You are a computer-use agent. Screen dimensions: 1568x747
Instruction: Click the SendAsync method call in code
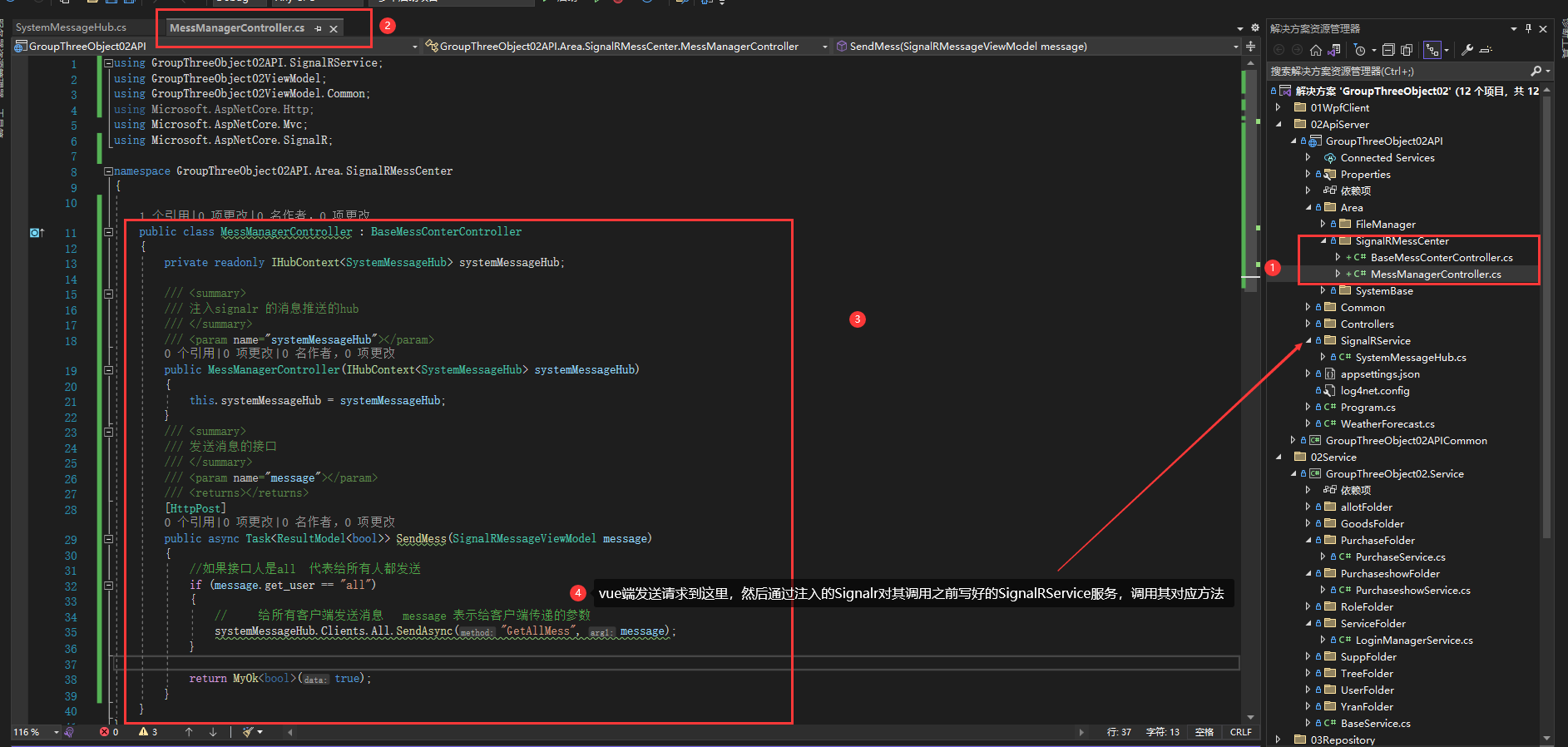(424, 631)
